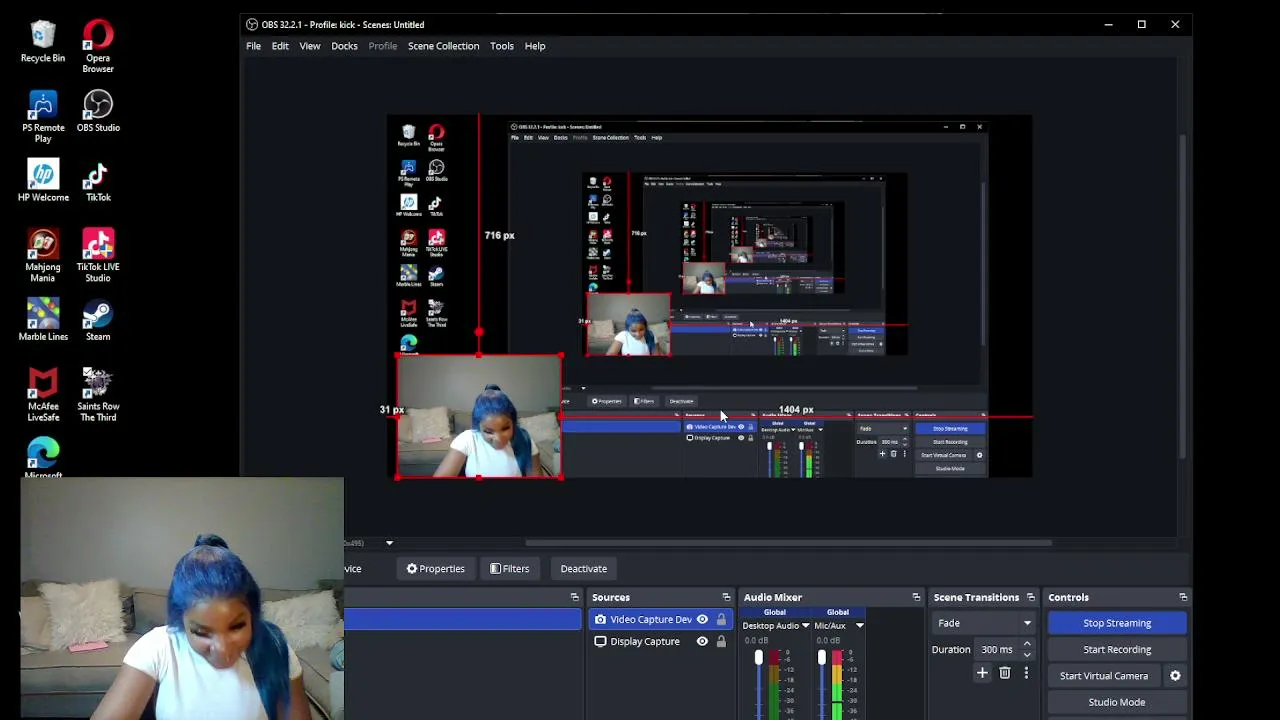The height and width of the screenshot is (720, 1280).
Task: Lock the Display Capture source
Action: pos(721,642)
